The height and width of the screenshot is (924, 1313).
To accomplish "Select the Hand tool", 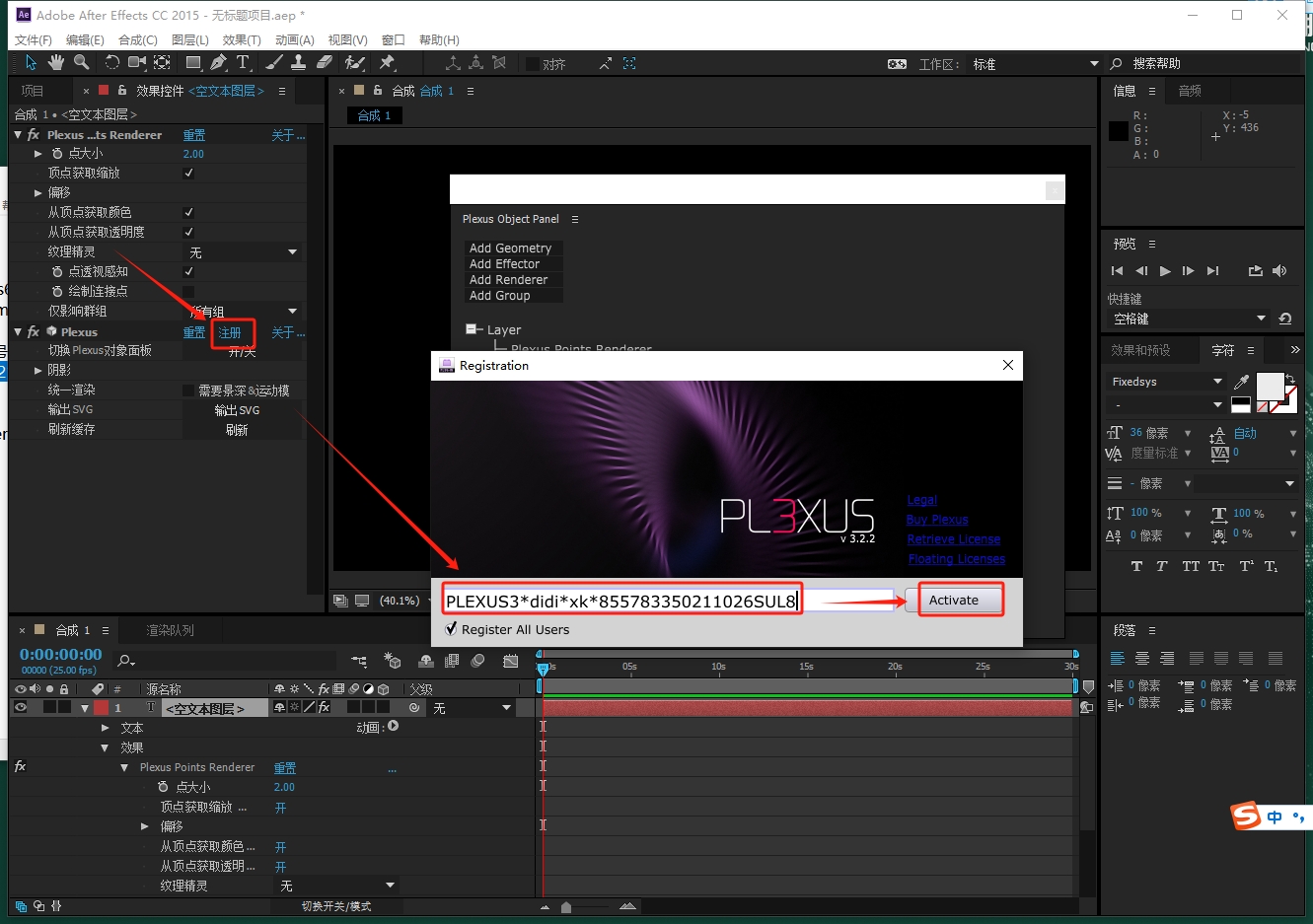I will (x=55, y=63).
